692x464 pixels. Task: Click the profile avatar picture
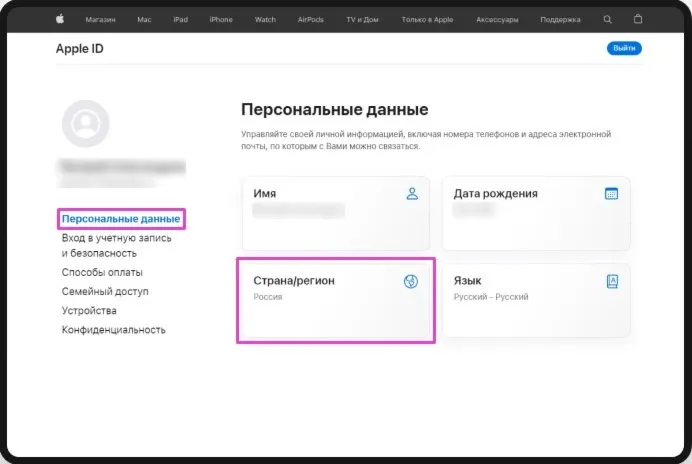tap(86, 124)
